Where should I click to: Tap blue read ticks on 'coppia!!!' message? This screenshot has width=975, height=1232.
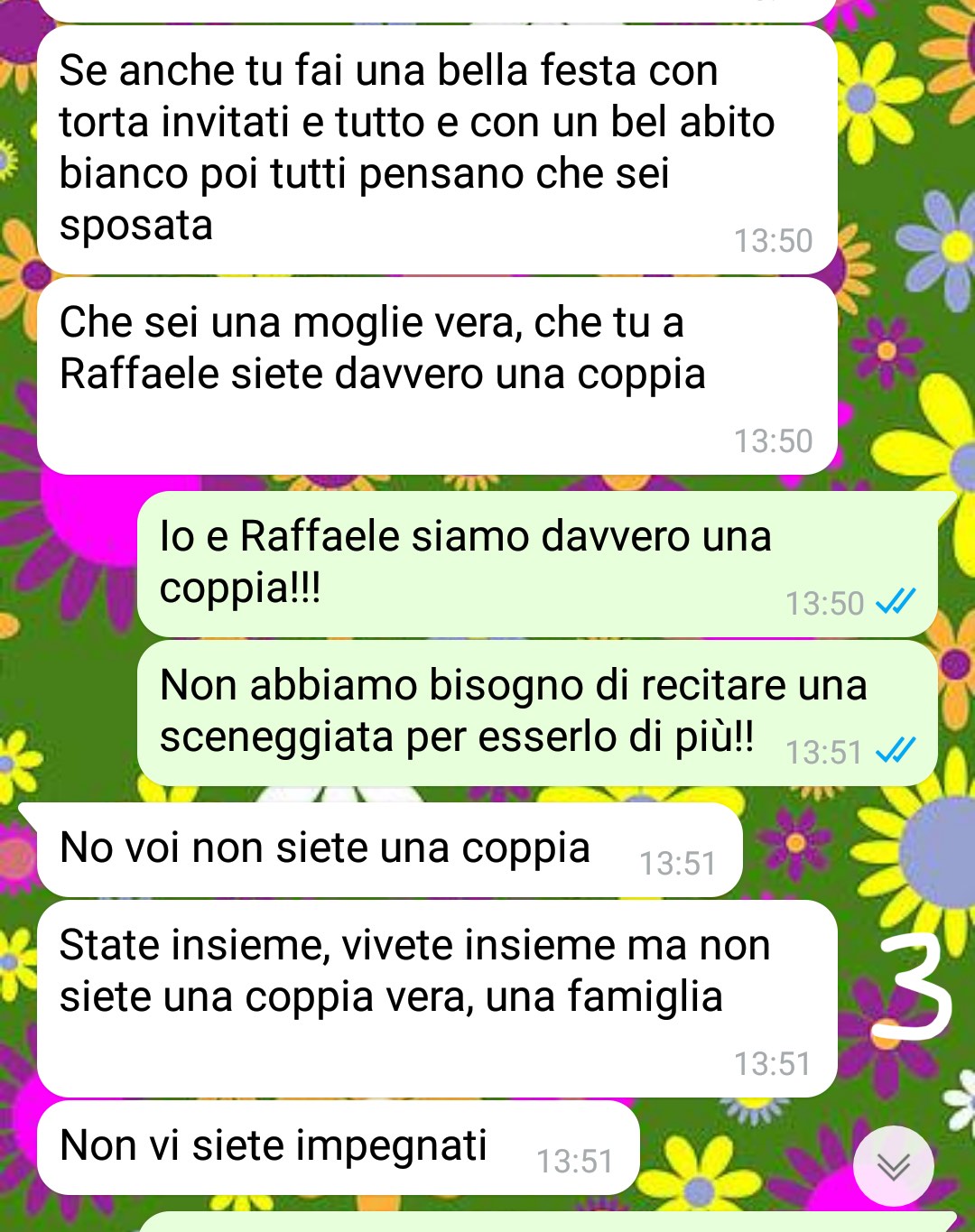pos(896,601)
